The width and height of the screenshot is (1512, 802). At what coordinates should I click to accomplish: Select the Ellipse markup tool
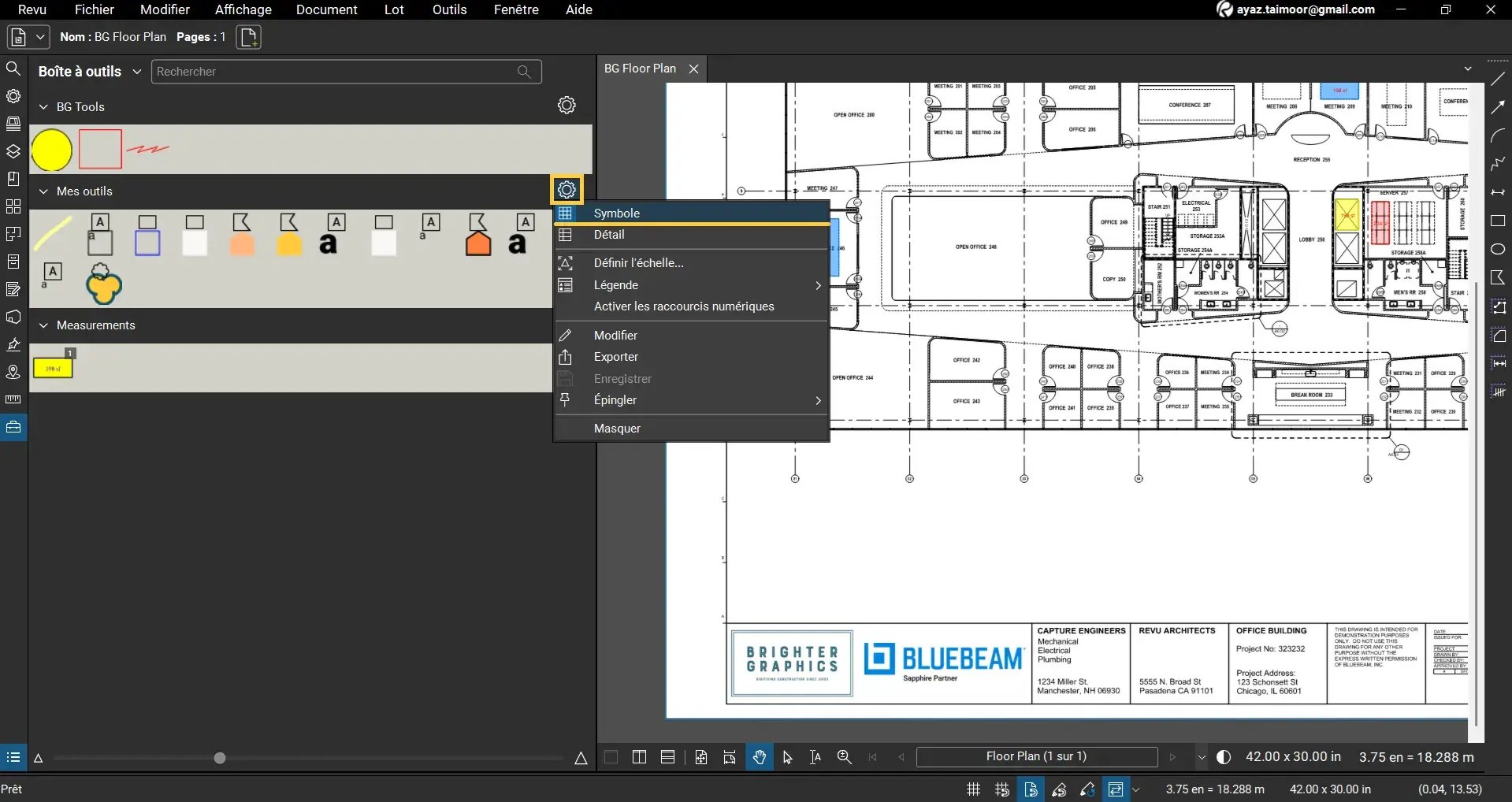(1498, 249)
